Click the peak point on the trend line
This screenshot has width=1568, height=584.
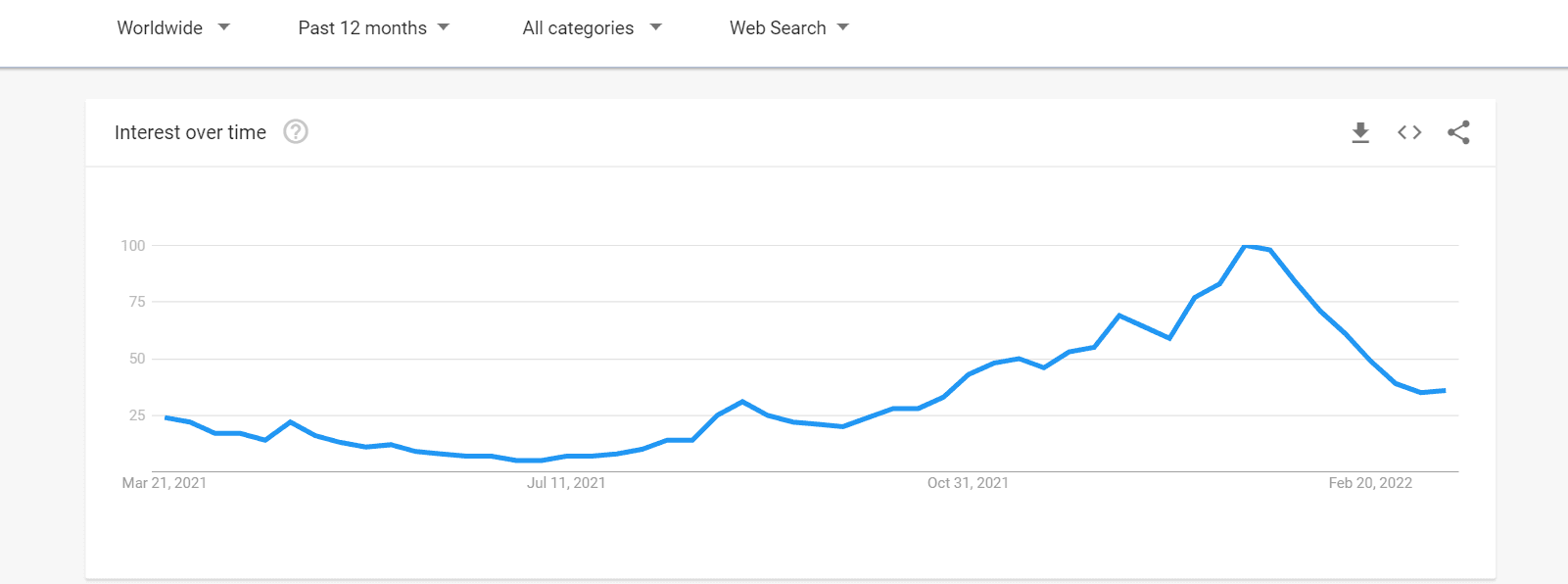point(1246,246)
